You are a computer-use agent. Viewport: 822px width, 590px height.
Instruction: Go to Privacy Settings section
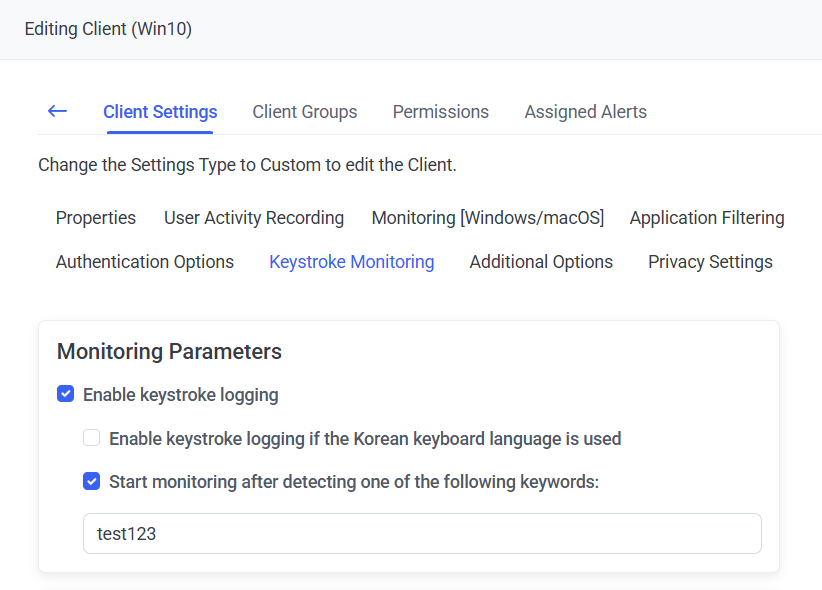click(710, 262)
